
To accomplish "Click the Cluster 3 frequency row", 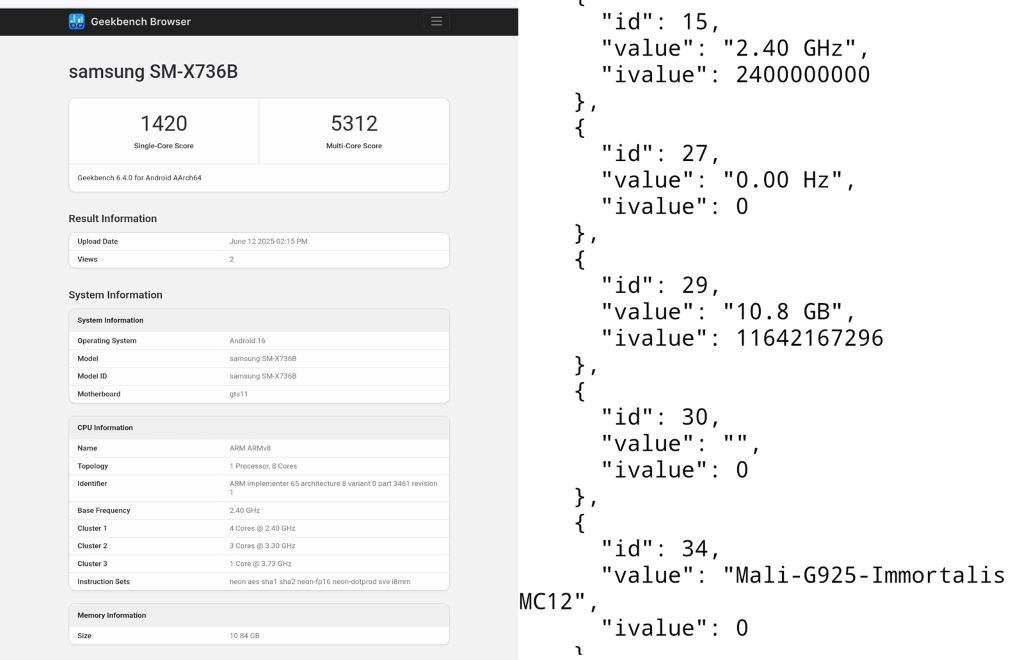I will (259, 563).
